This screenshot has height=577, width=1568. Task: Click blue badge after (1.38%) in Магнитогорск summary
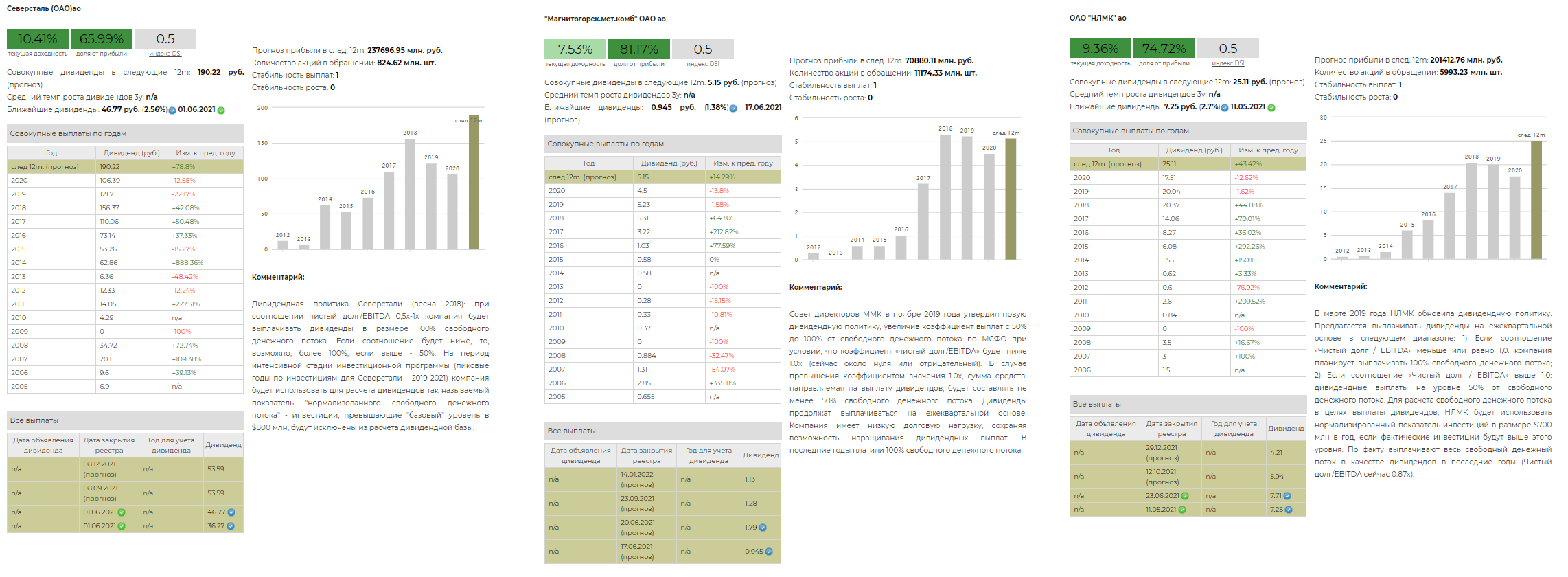point(733,108)
